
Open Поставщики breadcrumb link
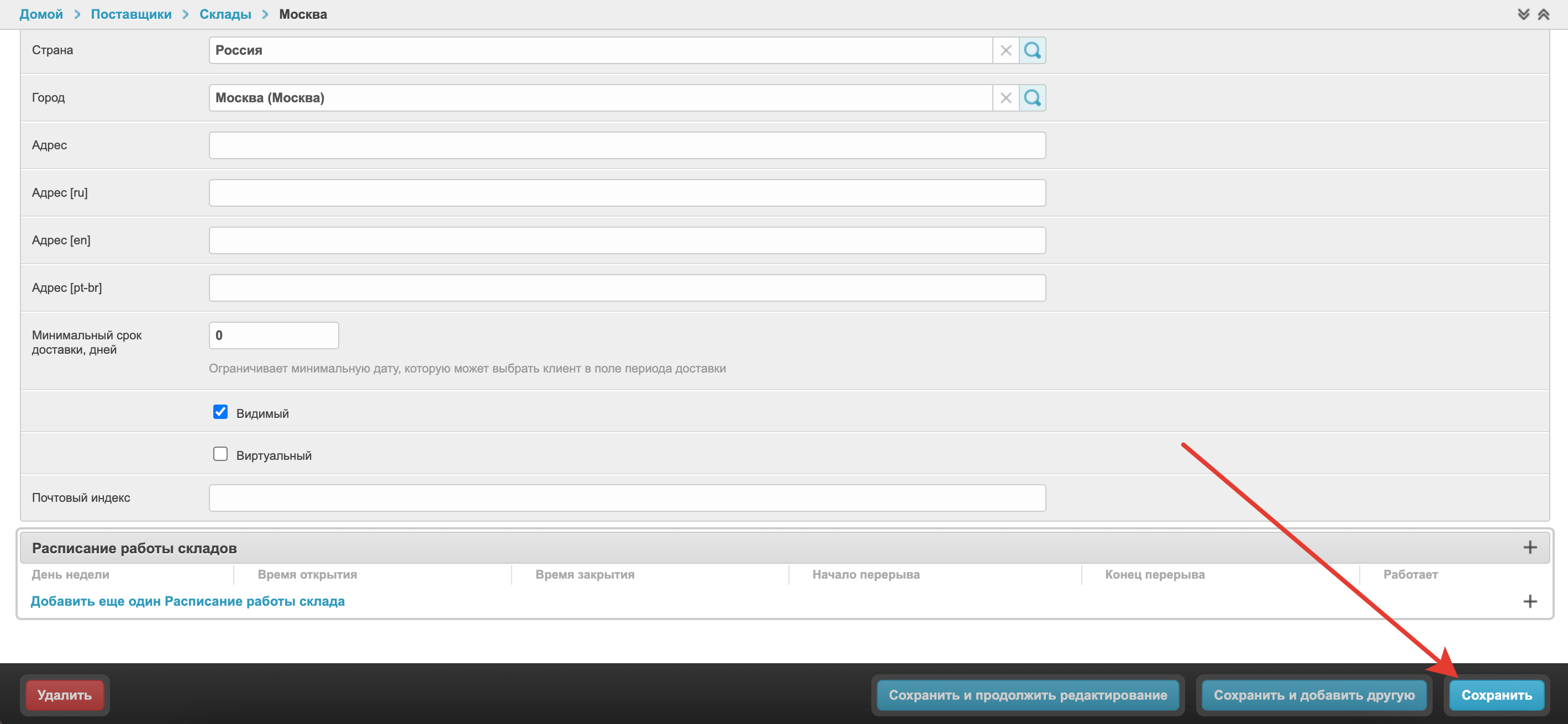(131, 14)
